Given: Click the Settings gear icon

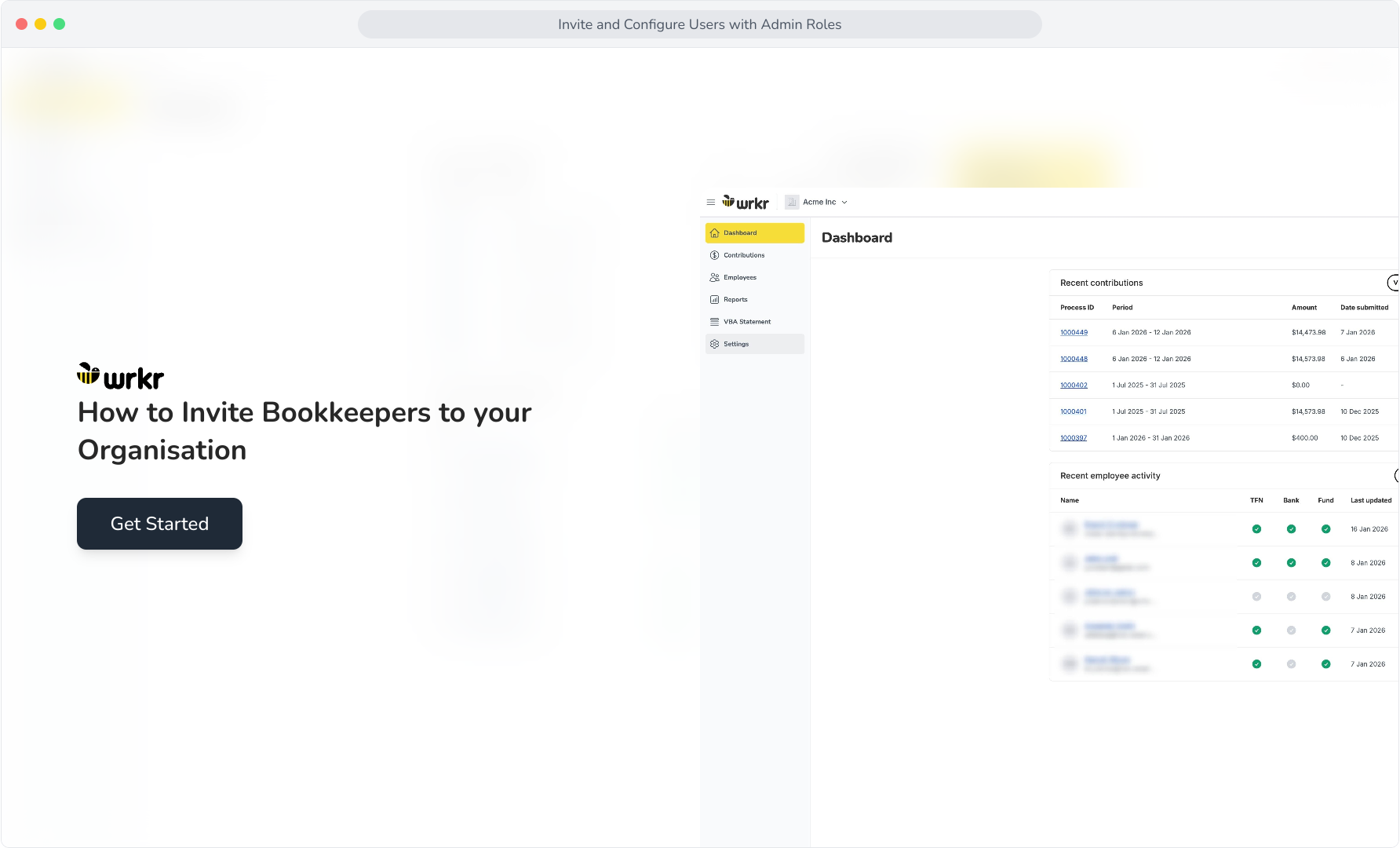Looking at the screenshot, I should (714, 344).
